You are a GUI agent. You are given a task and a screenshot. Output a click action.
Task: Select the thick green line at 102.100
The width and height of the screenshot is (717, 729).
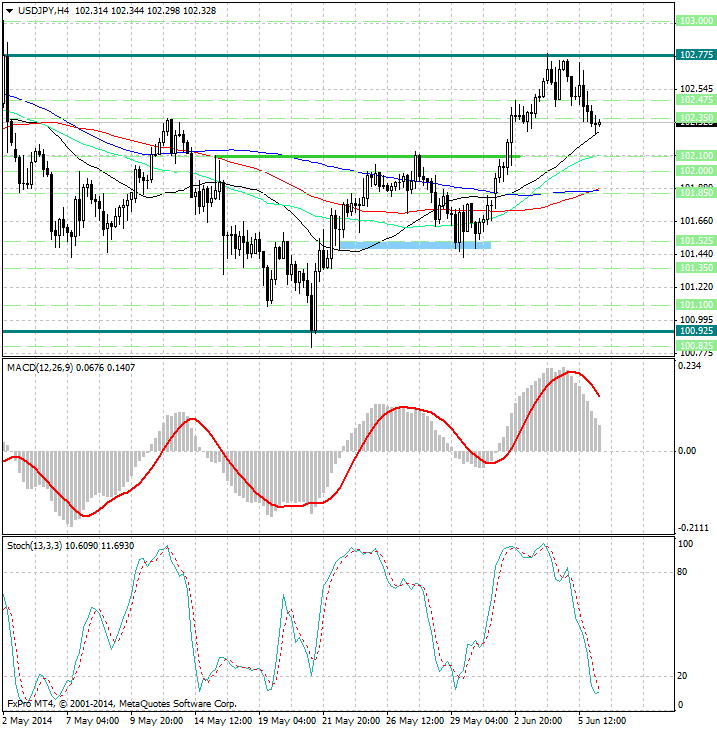tap(367, 157)
